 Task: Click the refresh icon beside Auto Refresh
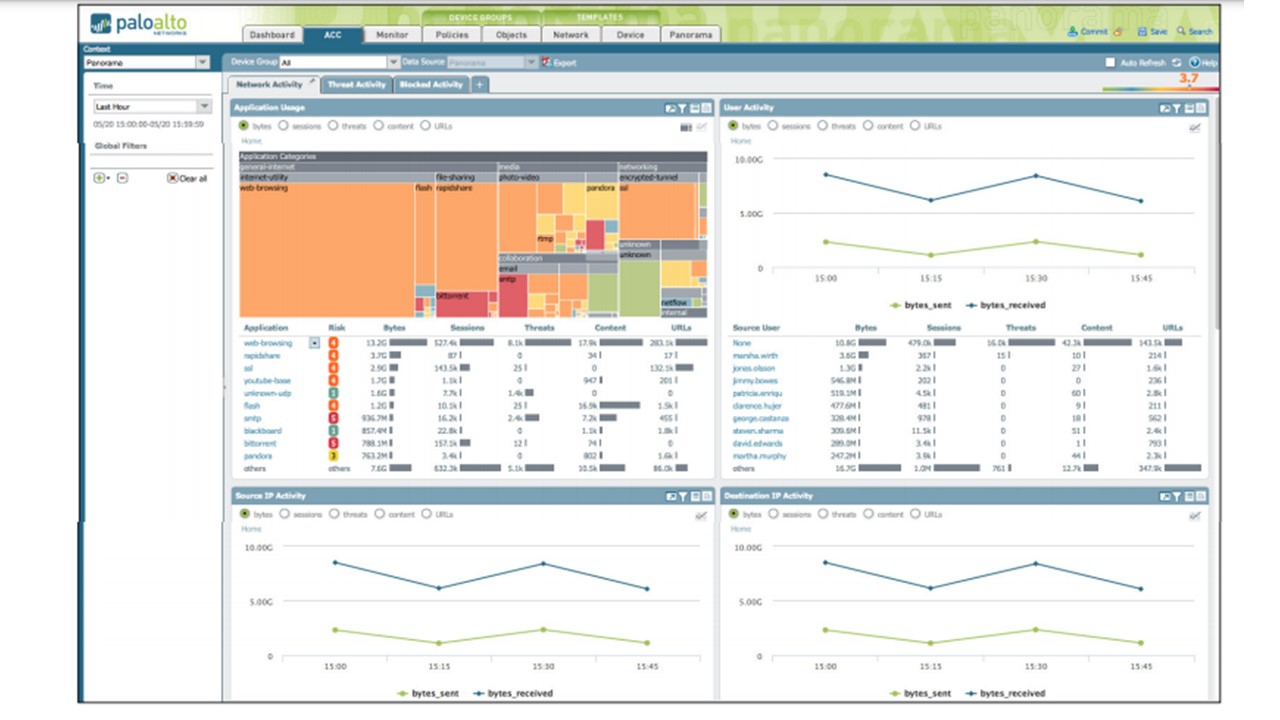click(x=1177, y=62)
